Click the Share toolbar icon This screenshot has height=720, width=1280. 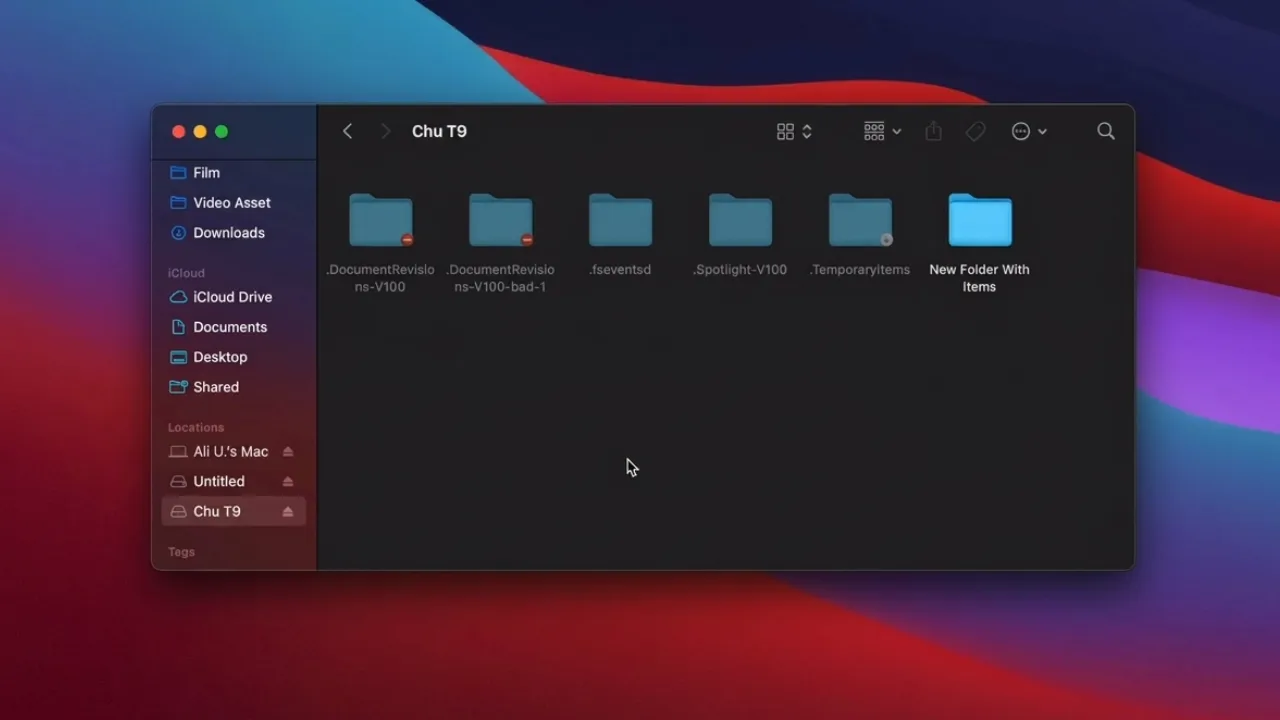(933, 131)
